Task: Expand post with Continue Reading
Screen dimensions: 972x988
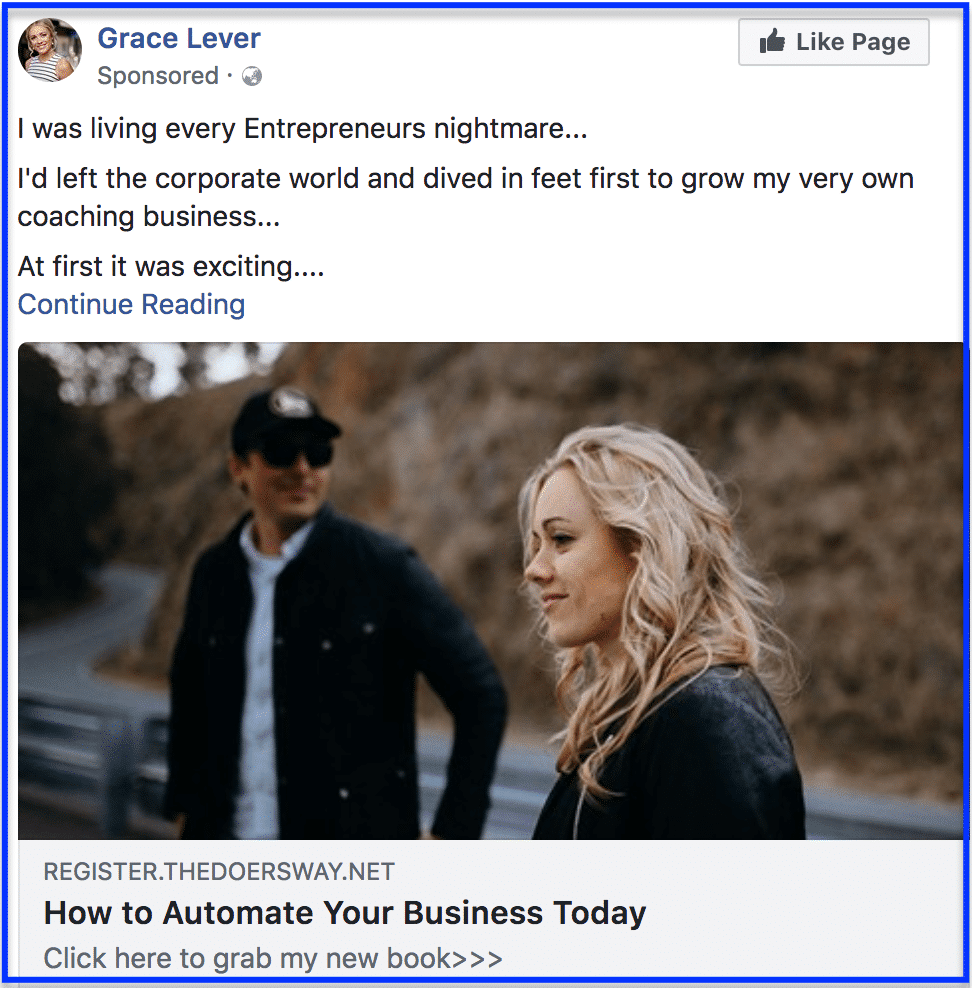Action: (131, 304)
